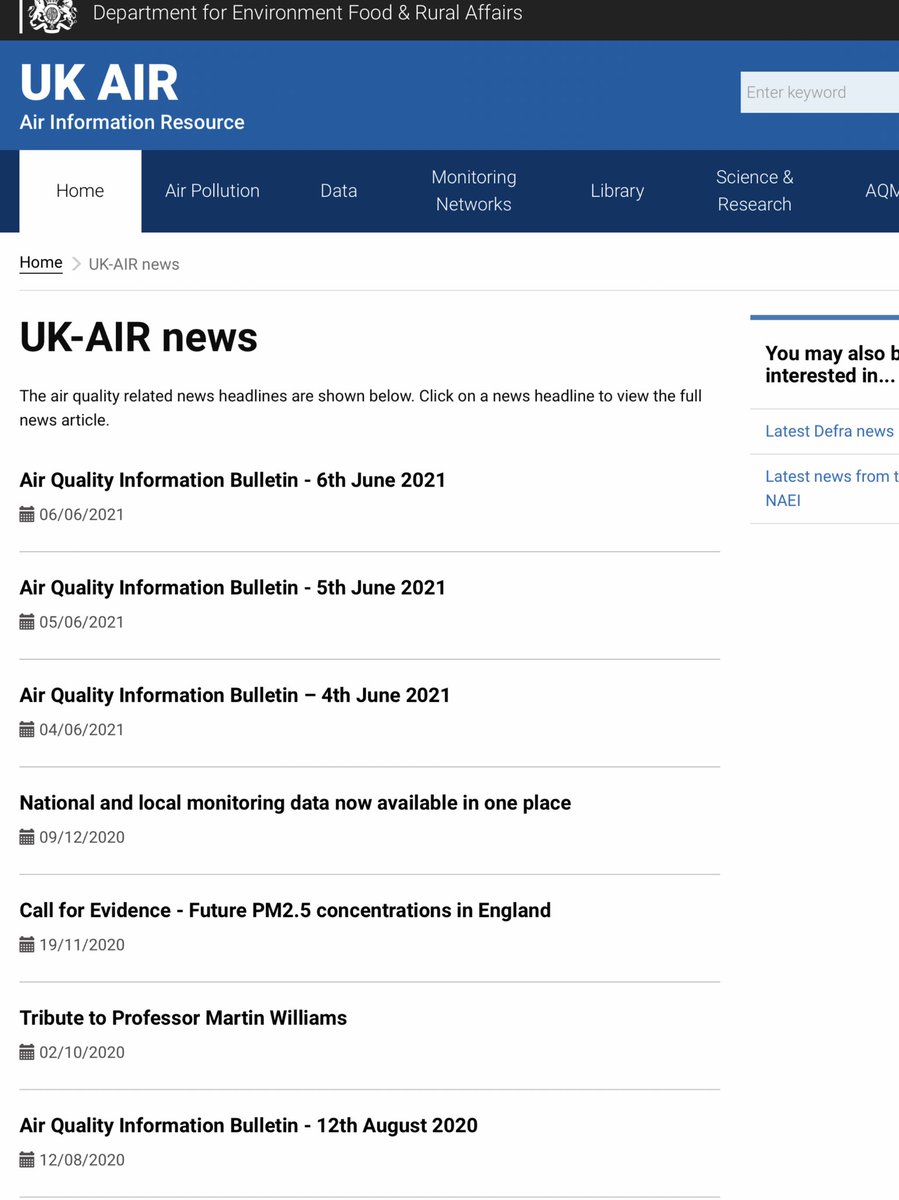Click the You may also be interested in heading

click(x=832, y=364)
